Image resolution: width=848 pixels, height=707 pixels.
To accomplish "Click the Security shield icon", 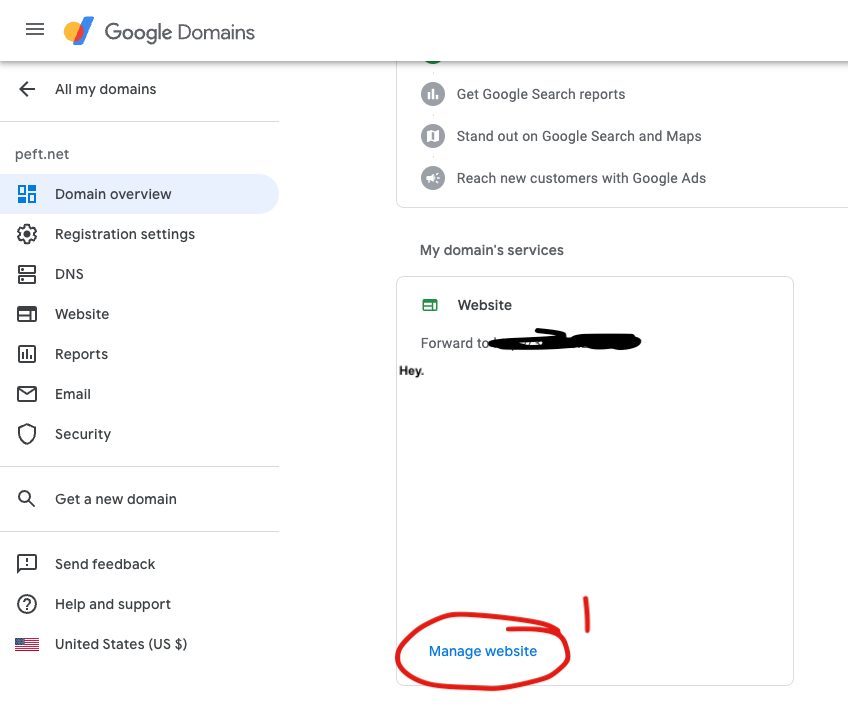I will tap(27, 434).
